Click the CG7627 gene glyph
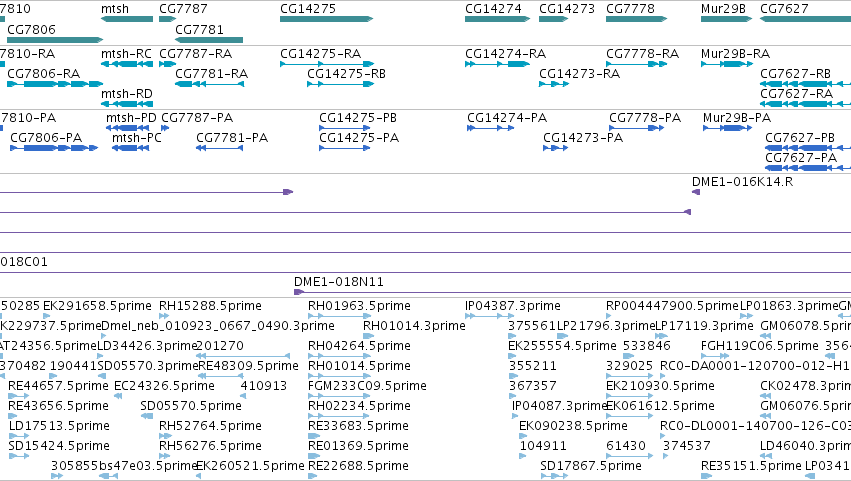Screen dimensions: 851x481 tap(805, 19)
